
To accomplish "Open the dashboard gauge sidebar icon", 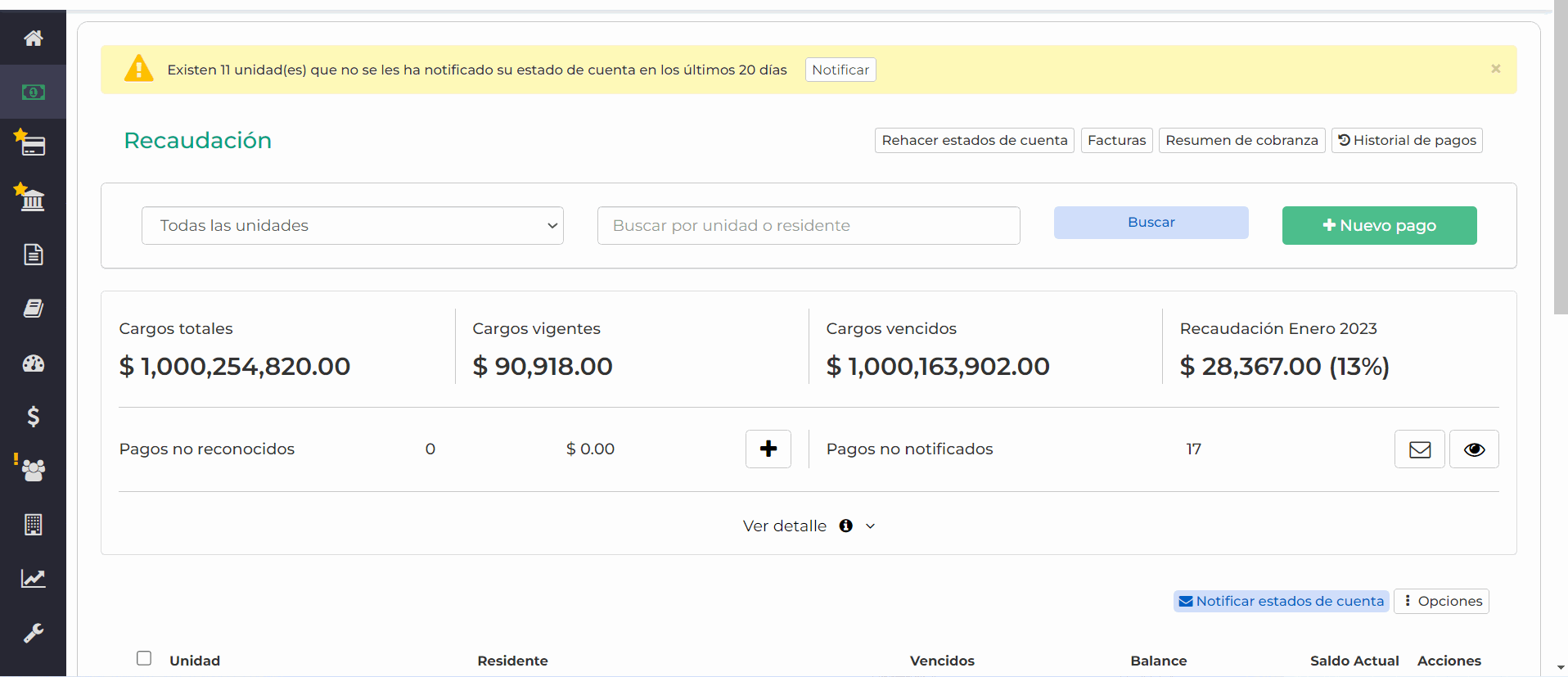I will click(x=33, y=363).
